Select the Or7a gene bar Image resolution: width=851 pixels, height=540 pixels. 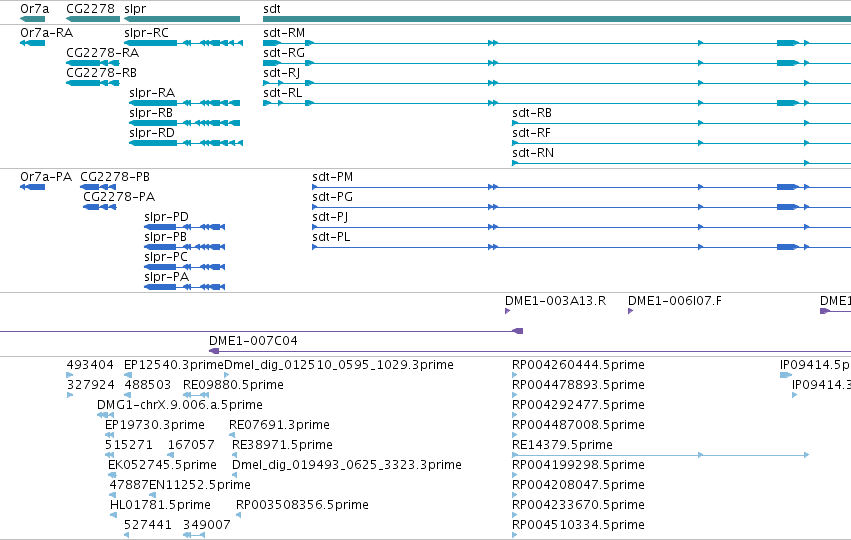[33, 19]
